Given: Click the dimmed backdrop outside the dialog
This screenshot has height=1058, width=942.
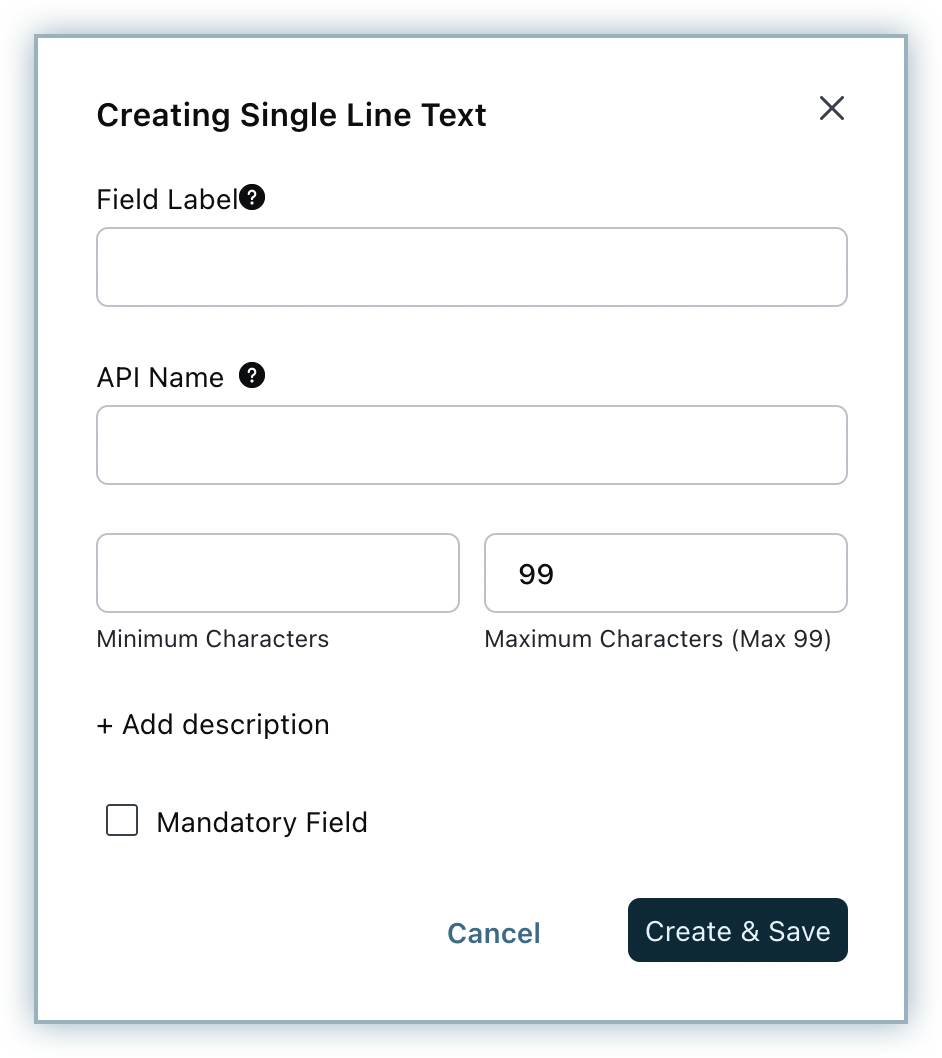Looking at the screenshot, I should [18, 500].
